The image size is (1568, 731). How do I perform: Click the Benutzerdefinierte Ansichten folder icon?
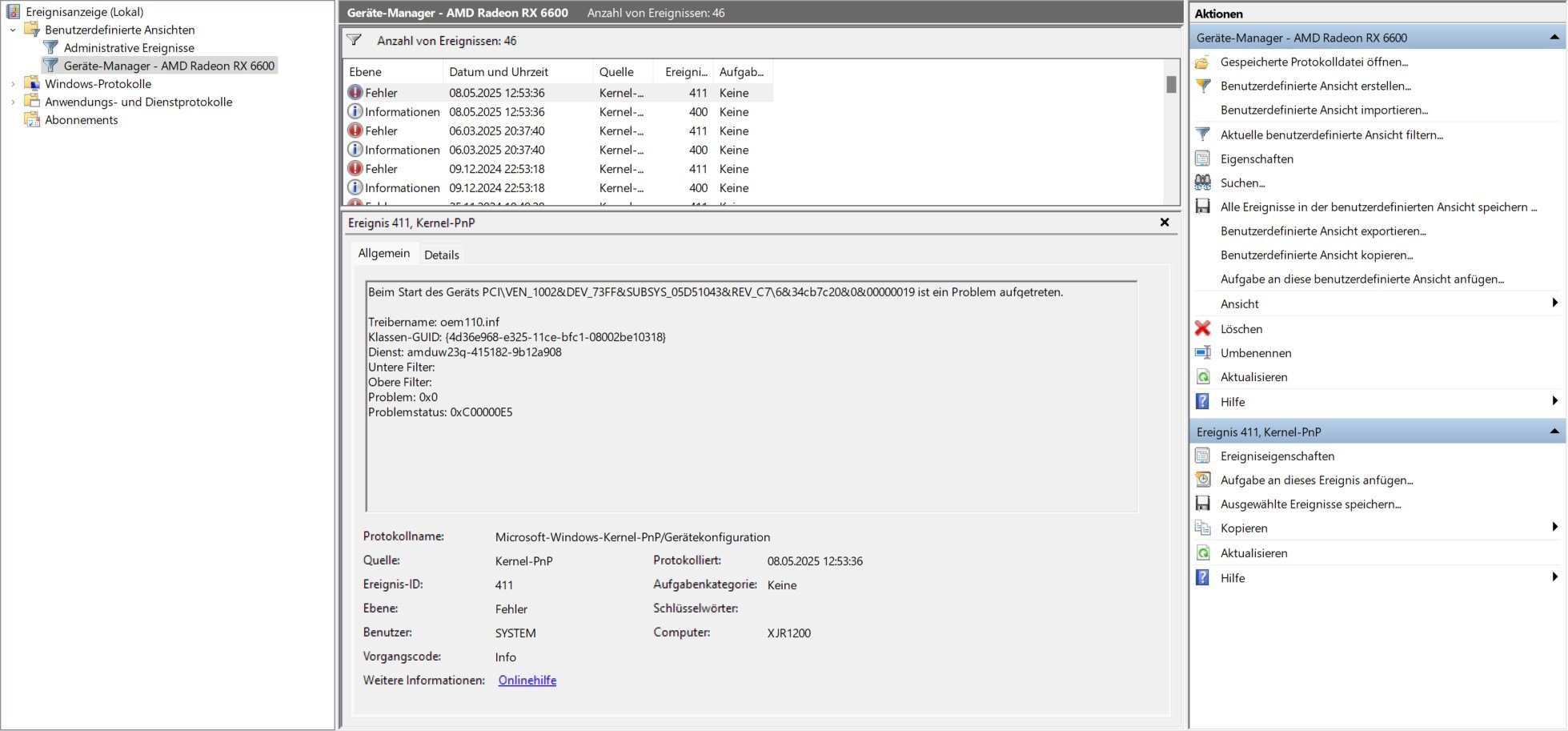tap(32, 30)
